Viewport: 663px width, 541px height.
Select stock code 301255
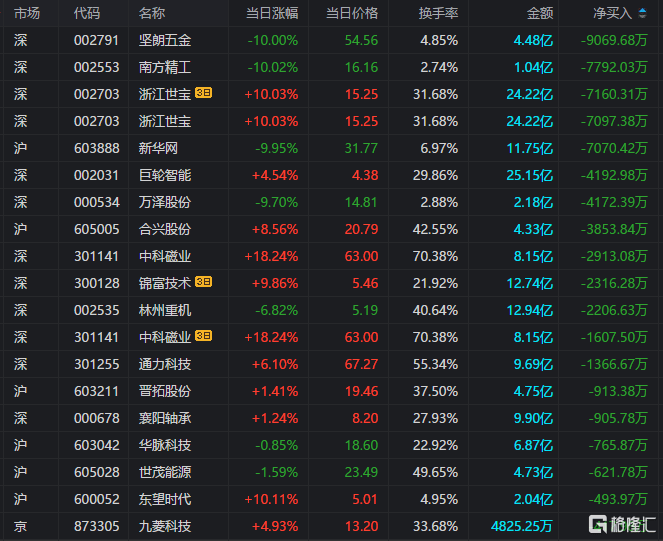click(97, 365)
